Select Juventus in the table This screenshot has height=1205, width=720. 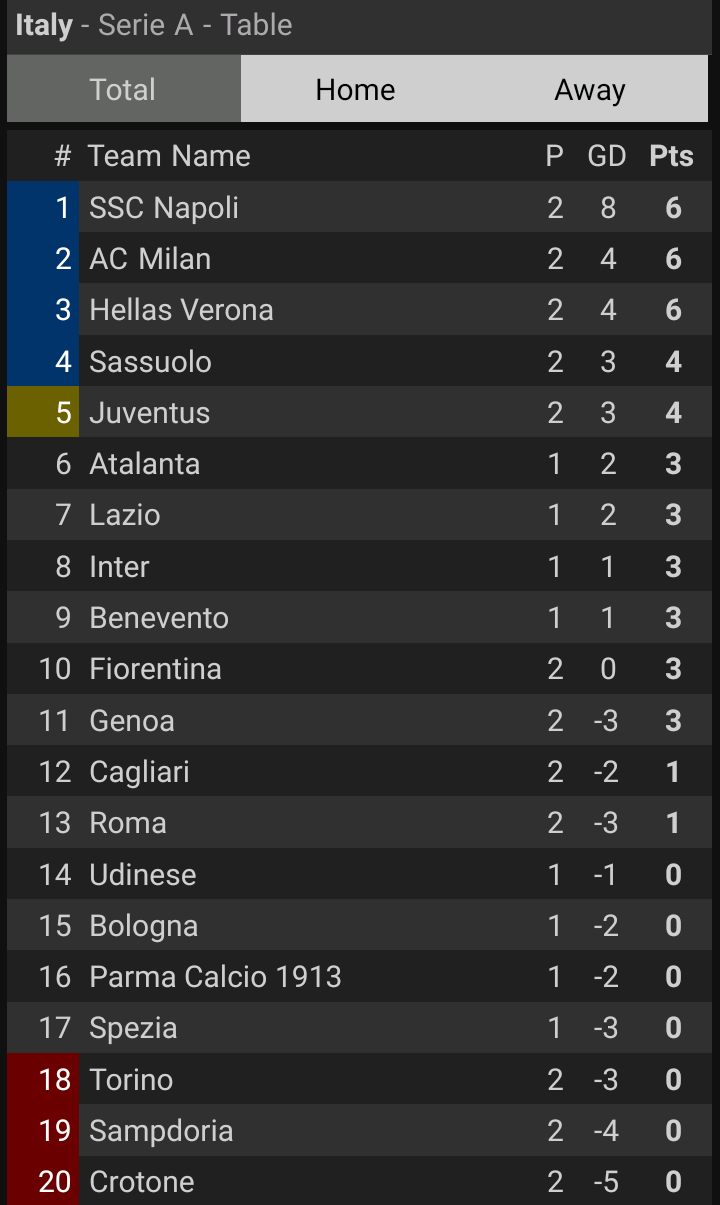coord(150,413)
